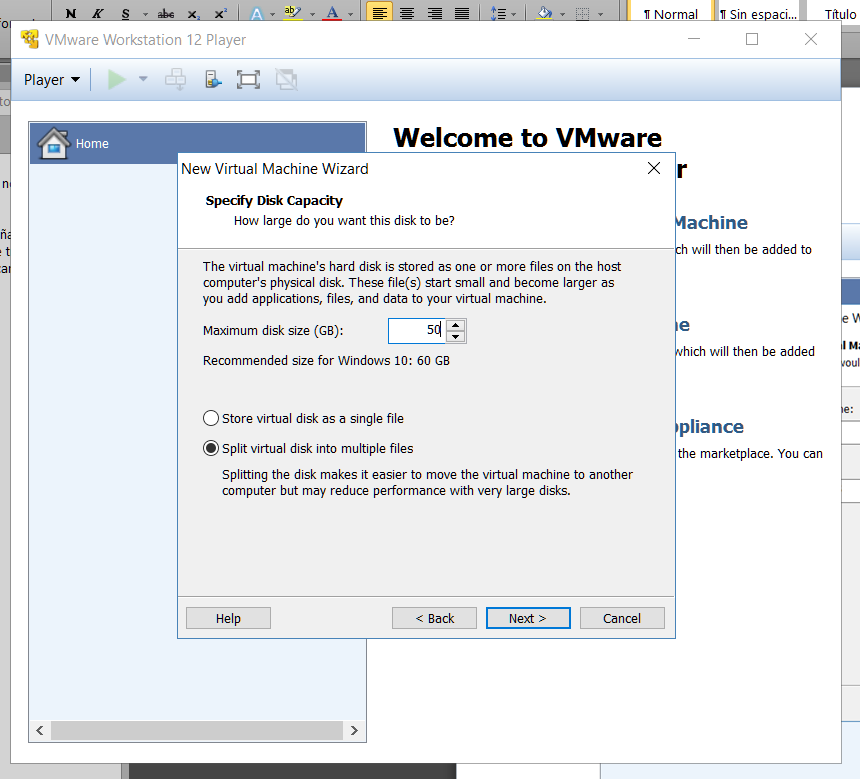The width and height of the screenshot is (860, 779).
Task: Open the wizard Help
Action: pyautogui.click(x=227, y=618)
